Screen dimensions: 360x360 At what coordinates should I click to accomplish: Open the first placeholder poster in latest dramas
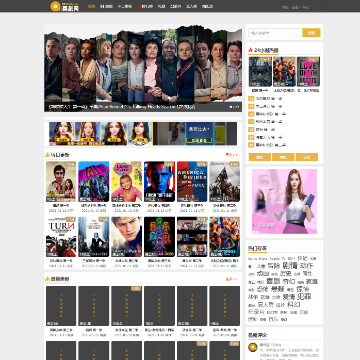point(61,306)
